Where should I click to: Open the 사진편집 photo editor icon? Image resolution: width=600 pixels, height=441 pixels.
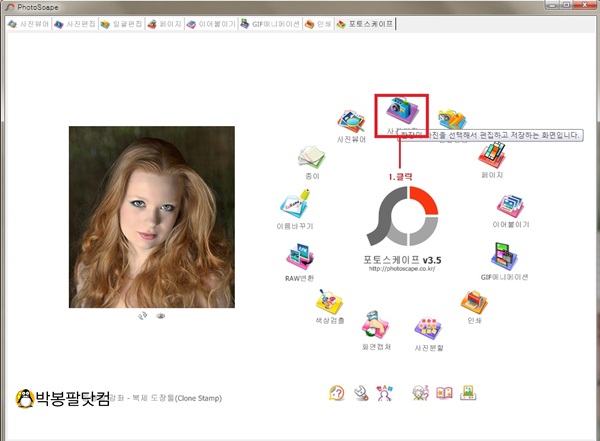tap(401, 110)
